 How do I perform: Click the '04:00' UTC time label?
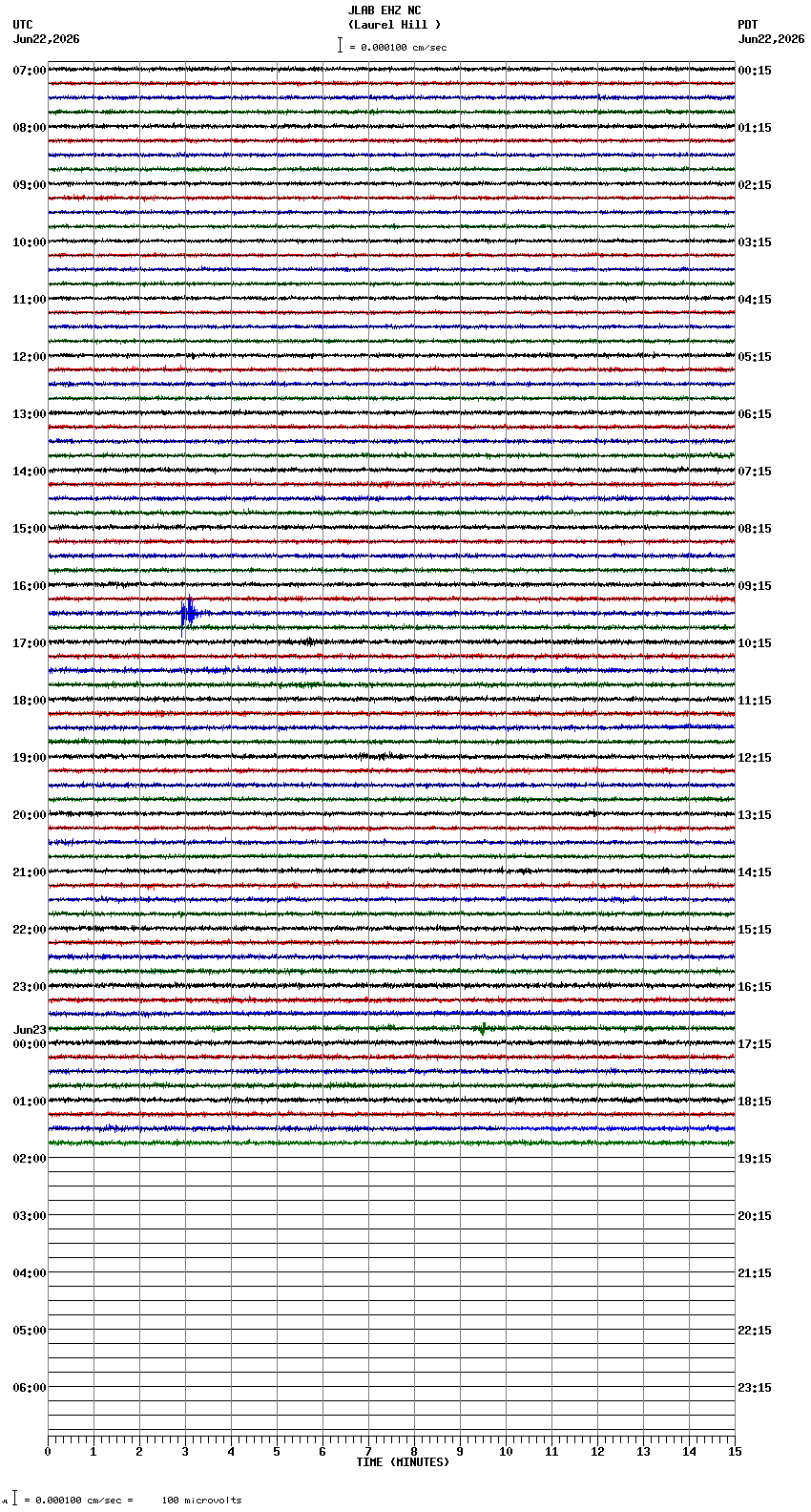30,1273
